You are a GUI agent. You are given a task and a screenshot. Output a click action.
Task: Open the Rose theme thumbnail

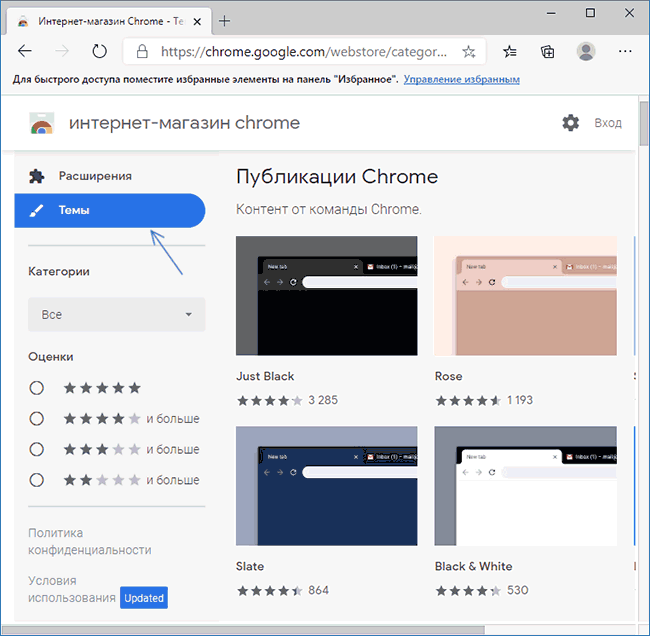[x=525, y=296]
